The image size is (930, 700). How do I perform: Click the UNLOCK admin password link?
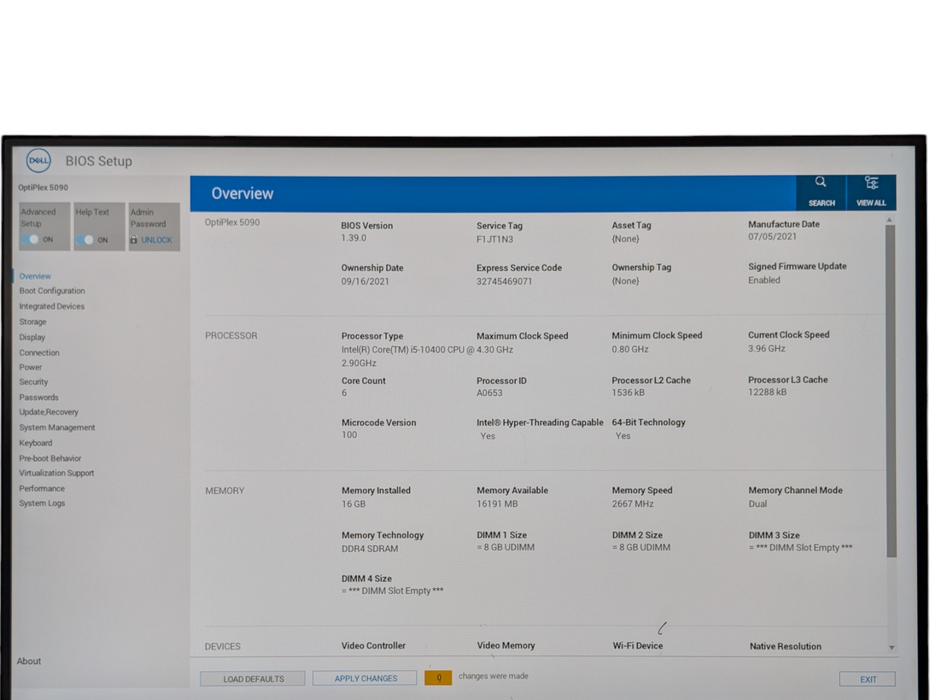(157, 240)
